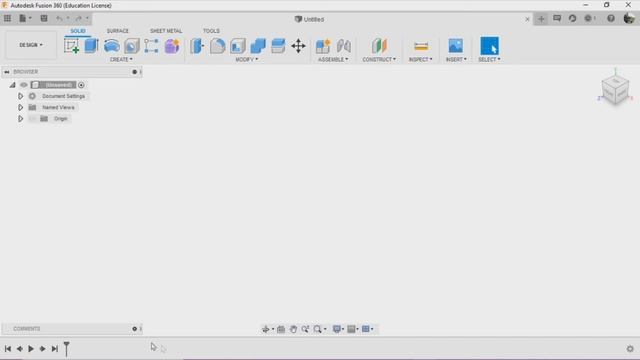The height and width of the screenshot is (360, 640).
Task: Open the ASSEMBLE dropdown menu
Action: (333, 60)
